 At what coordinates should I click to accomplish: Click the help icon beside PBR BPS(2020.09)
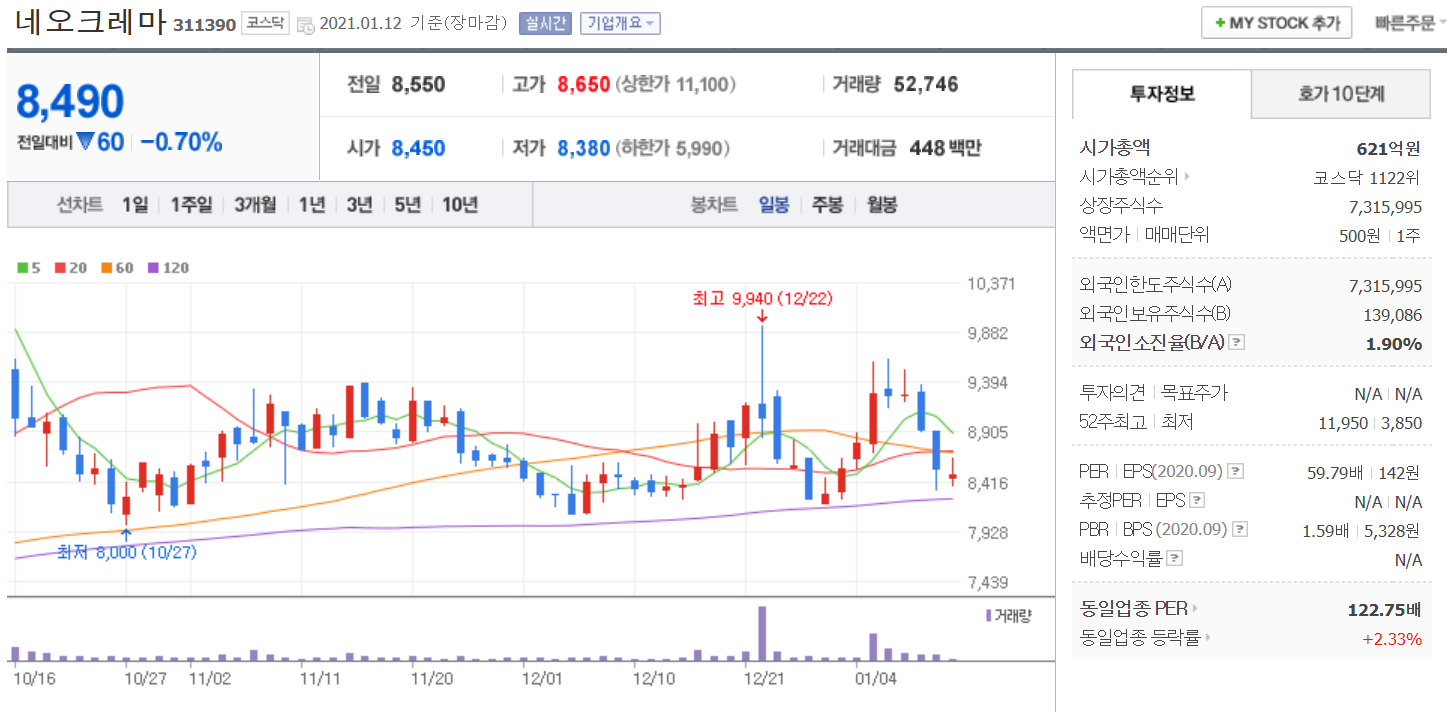[x=1240, y=530]
